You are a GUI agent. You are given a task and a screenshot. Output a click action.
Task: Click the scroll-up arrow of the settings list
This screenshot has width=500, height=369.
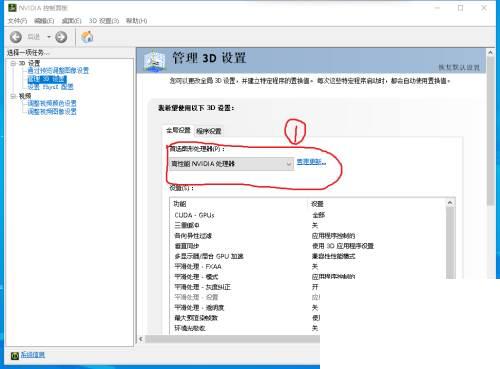450,203
